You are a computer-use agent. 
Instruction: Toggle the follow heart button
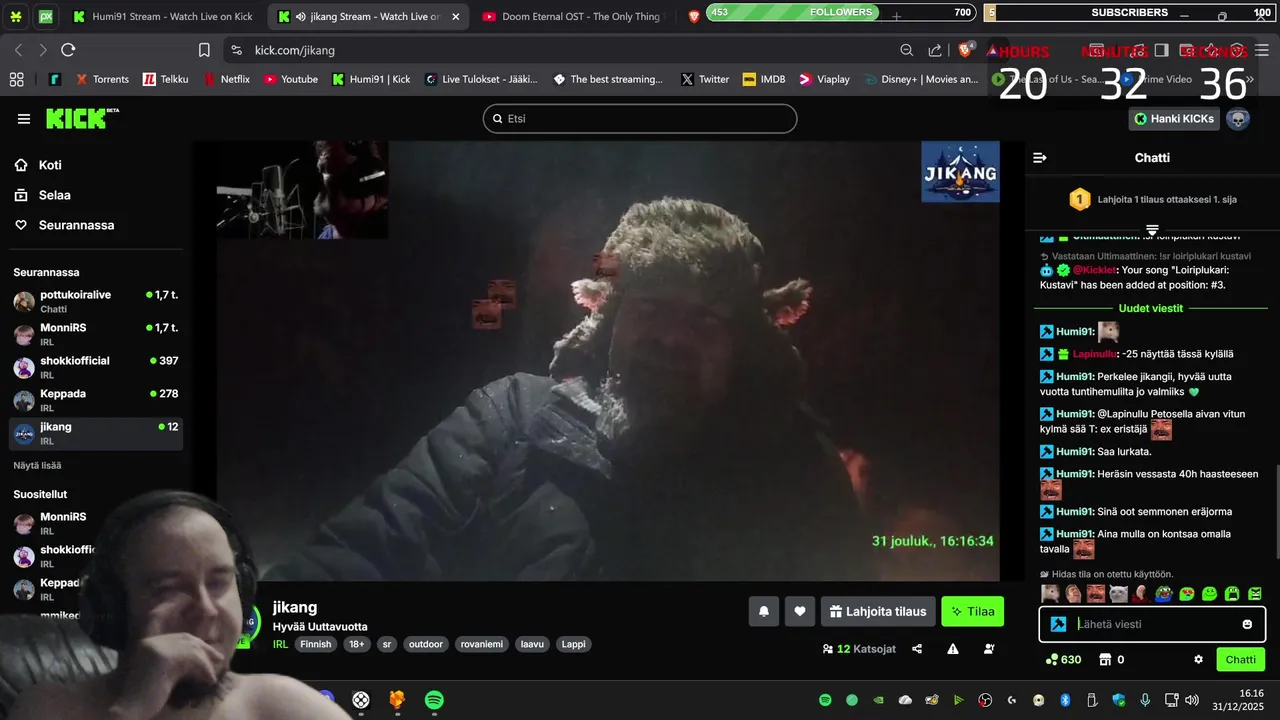click(800, 611)
